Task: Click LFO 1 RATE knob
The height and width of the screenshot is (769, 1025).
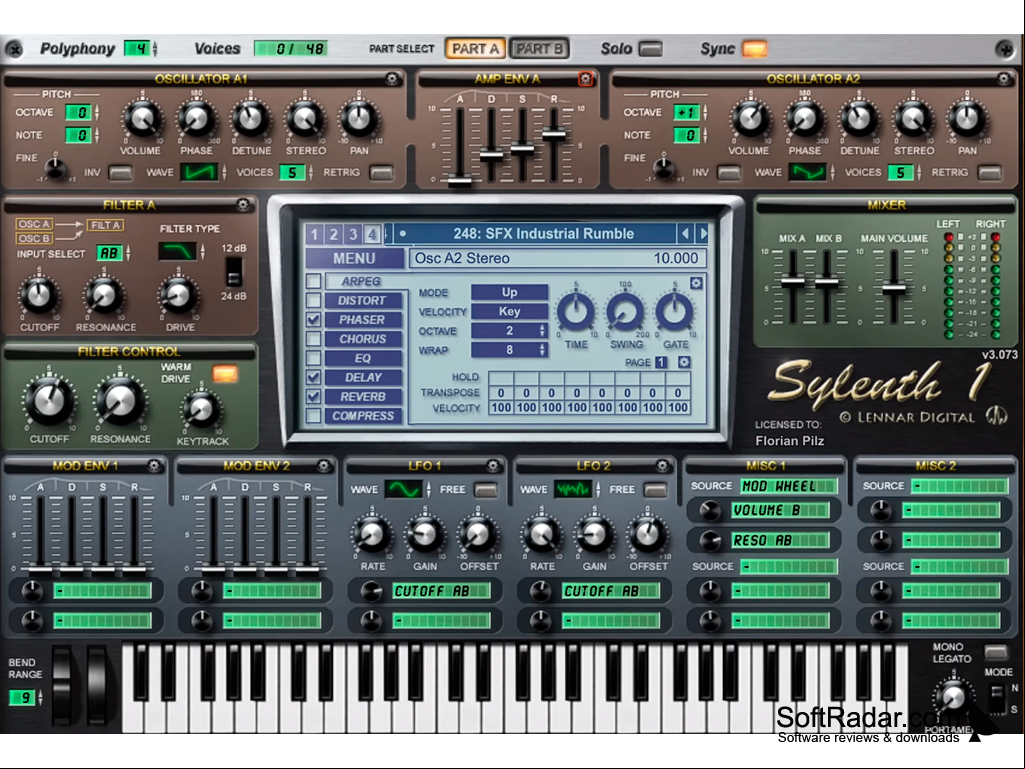Action: click(372, 536)
